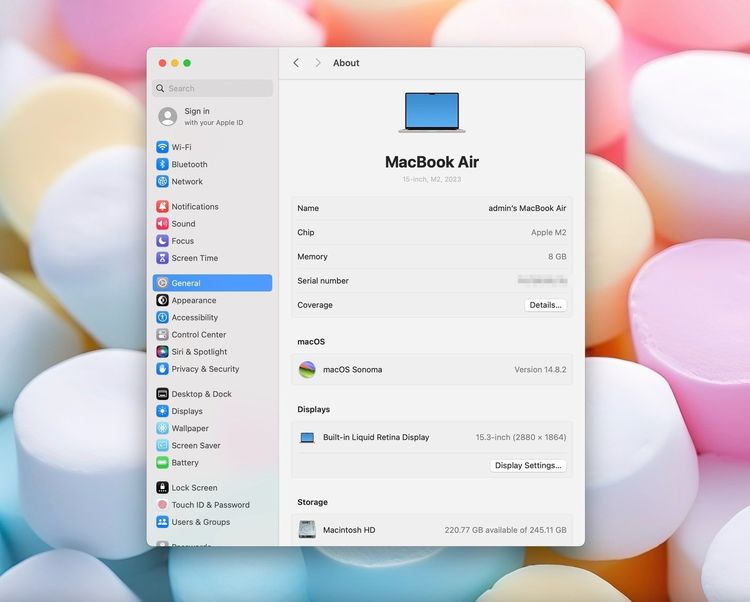
Task: Select the Notifications label
Action: [x=195, y=206]
